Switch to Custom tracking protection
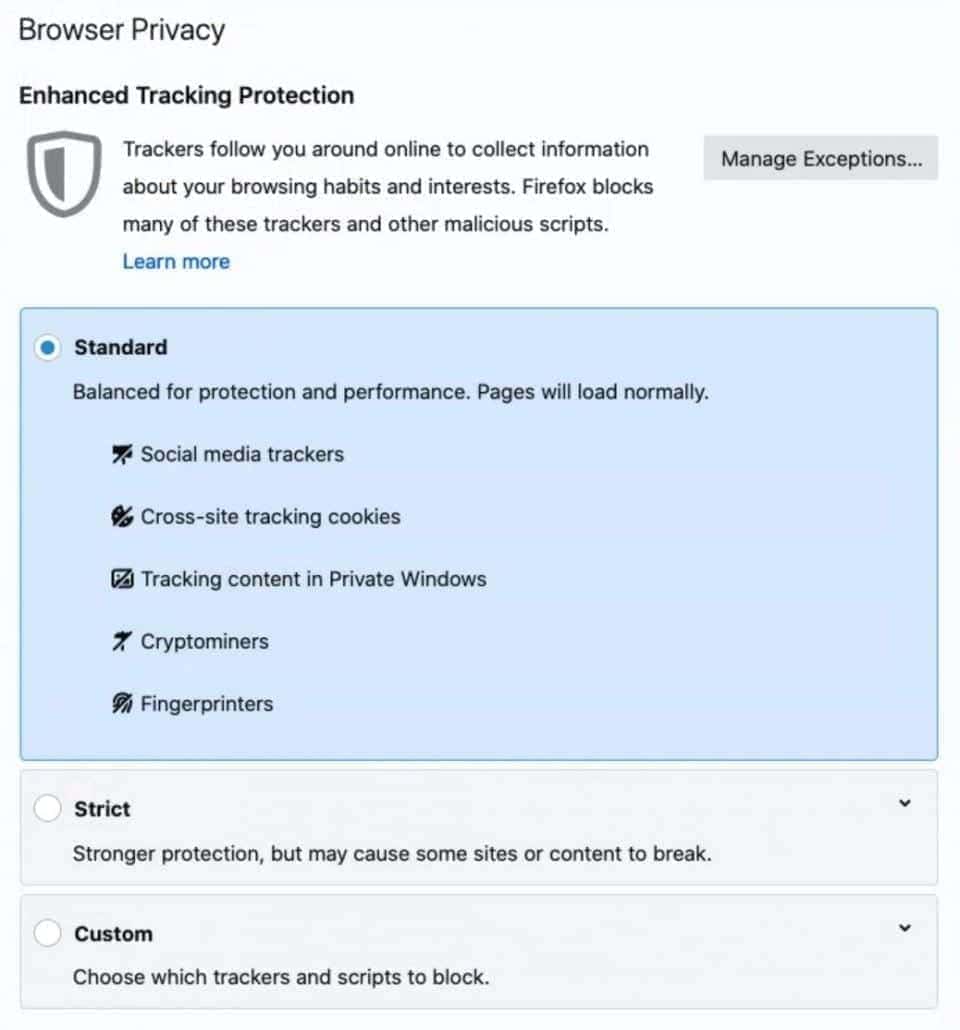The width and height of the screenshot is (960, 1030). (47, 933)
